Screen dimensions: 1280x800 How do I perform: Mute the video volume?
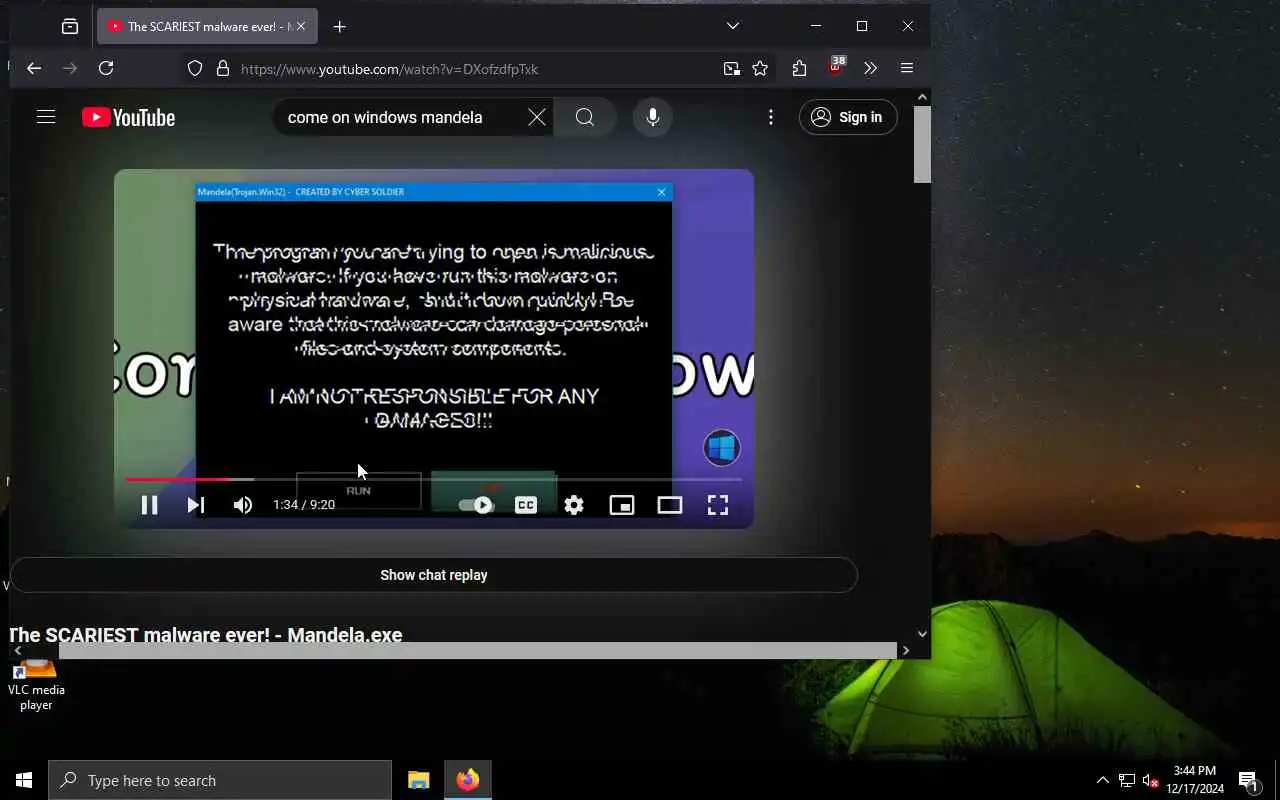pos(243,505)
